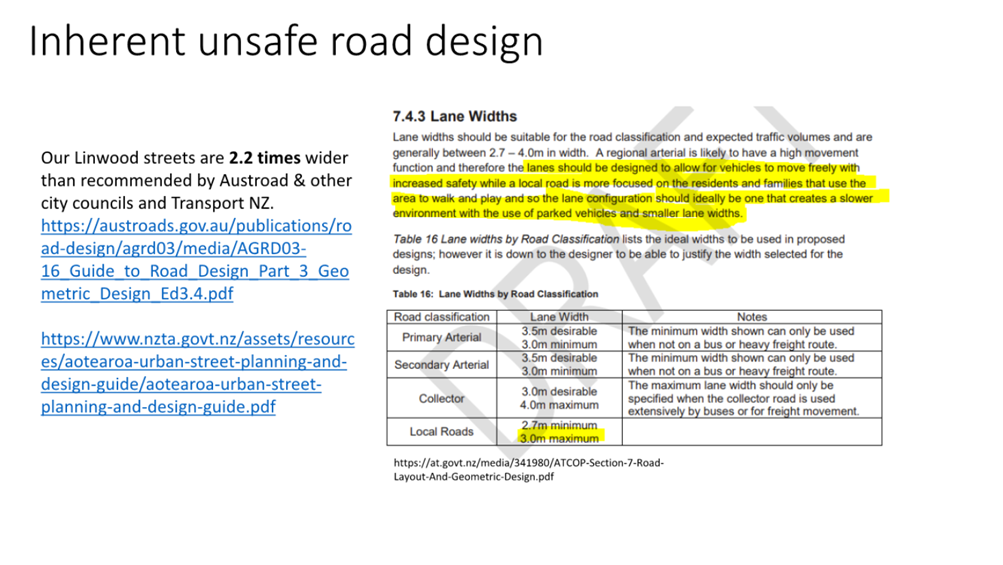Select the 'Collector' table cell
This screenshot has width=1003, height=565.
[441, 399]
